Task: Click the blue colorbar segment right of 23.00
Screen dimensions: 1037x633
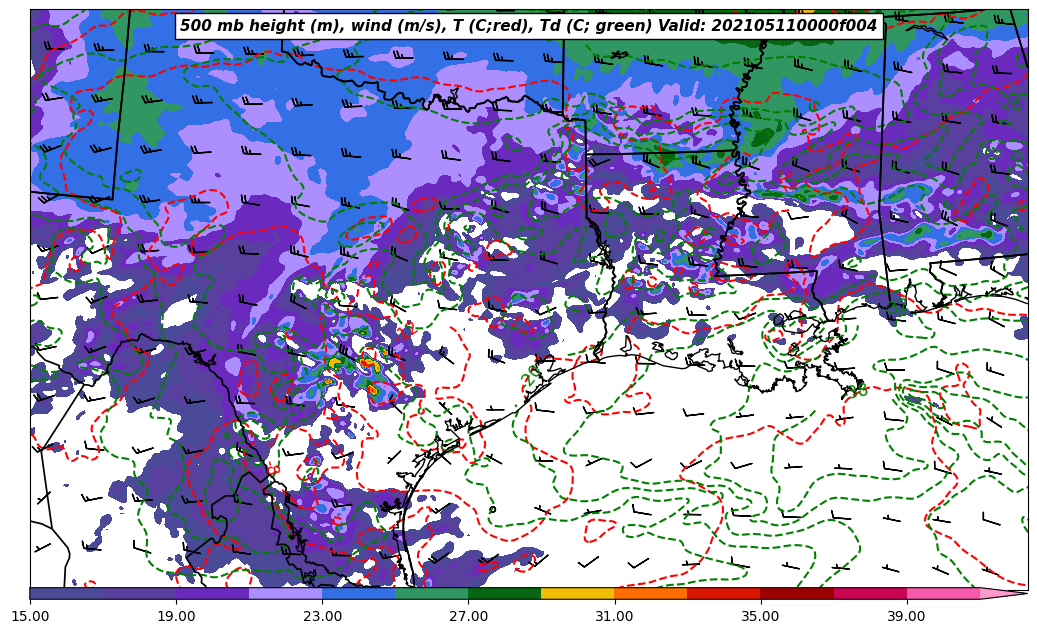Action: [358, 593]
